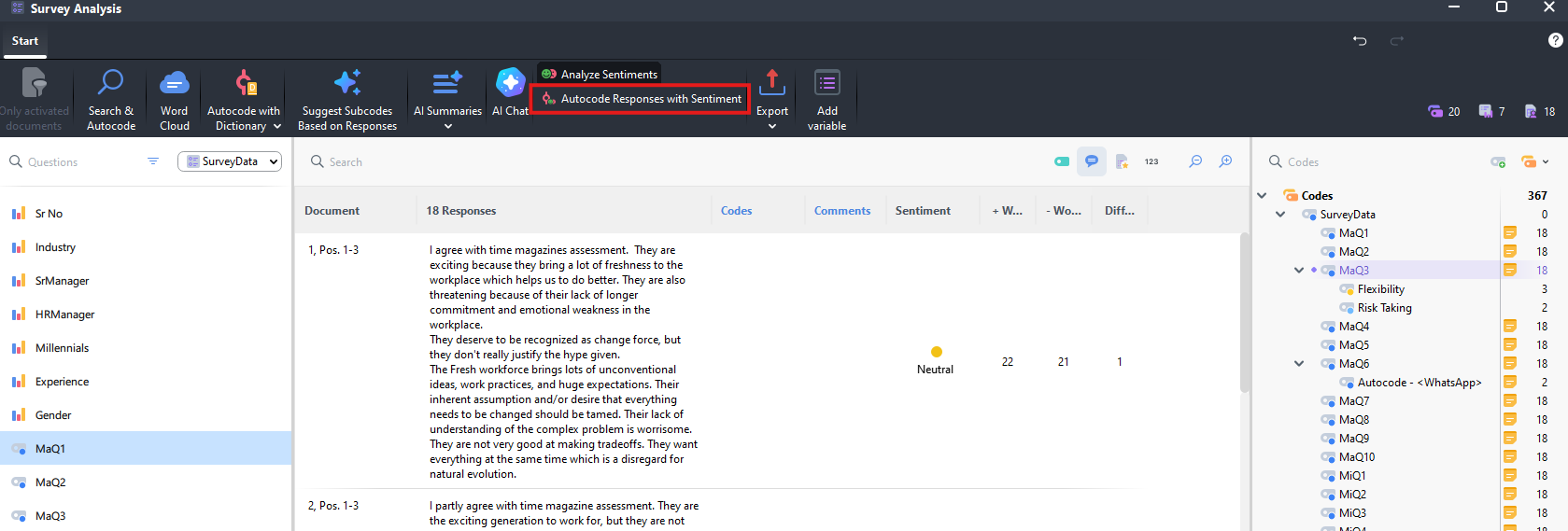Select the Risk Taking subcode
Screen dimensions: 1568x531
tap(1384, 307)
